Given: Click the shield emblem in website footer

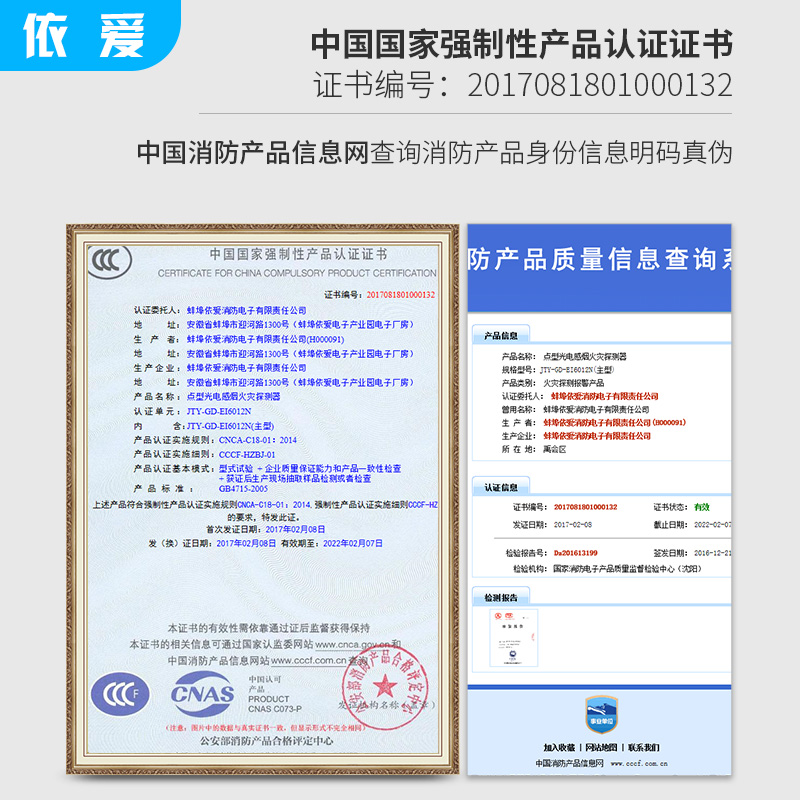Looking at the screenshot, I should pos(602,714).
